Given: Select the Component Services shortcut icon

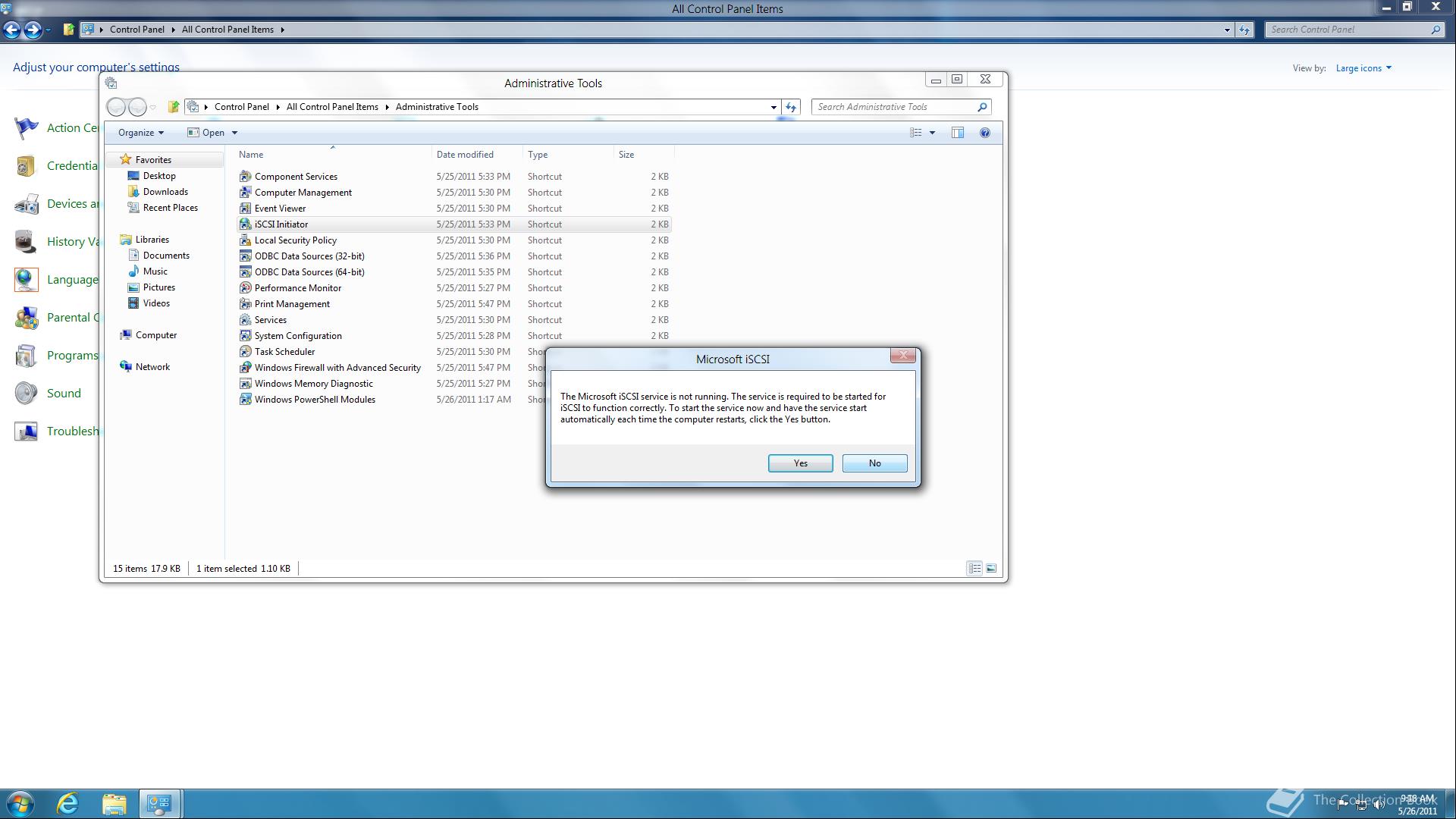Looking at the screenshot, I should (245, 176).
